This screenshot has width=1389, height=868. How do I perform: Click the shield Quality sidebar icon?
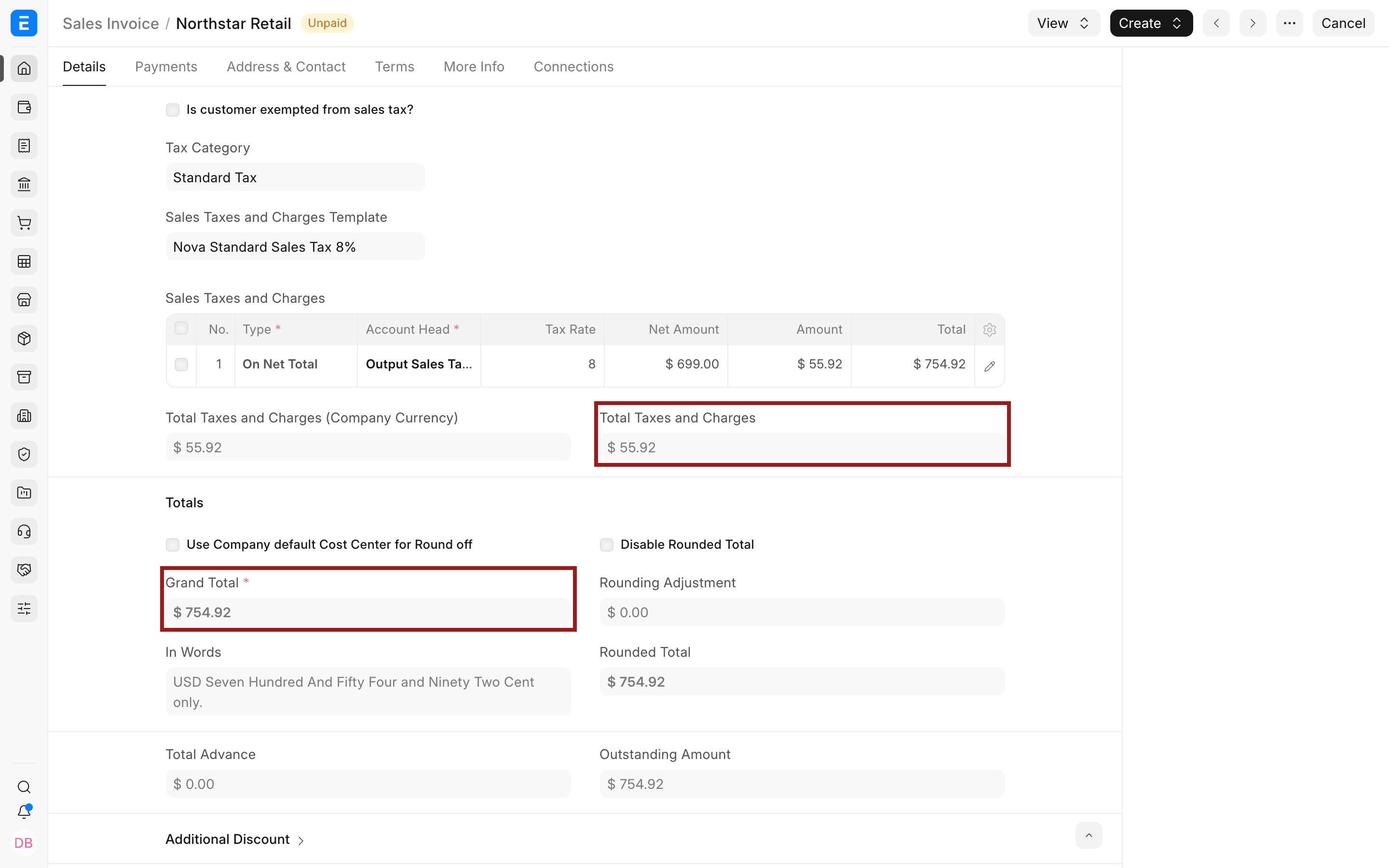[x=24, y=454]
